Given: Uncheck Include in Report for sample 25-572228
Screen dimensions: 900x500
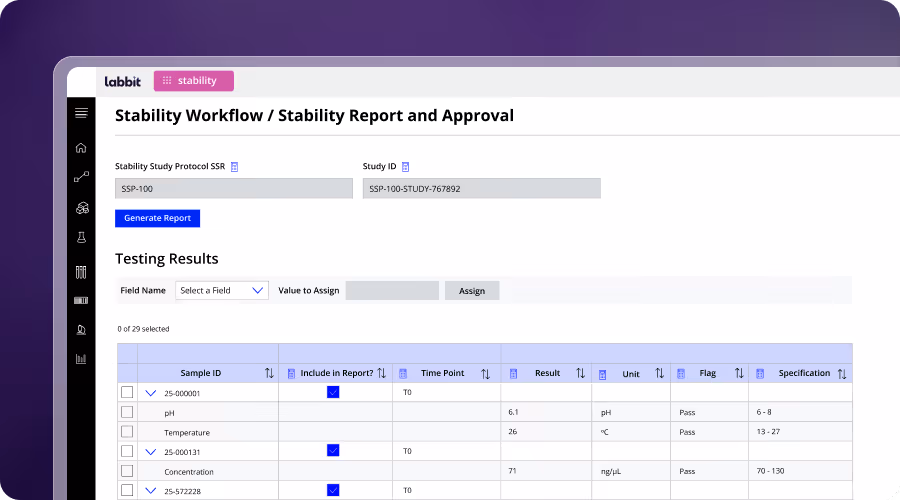Looking at the screenshot, I should [333, 490].
